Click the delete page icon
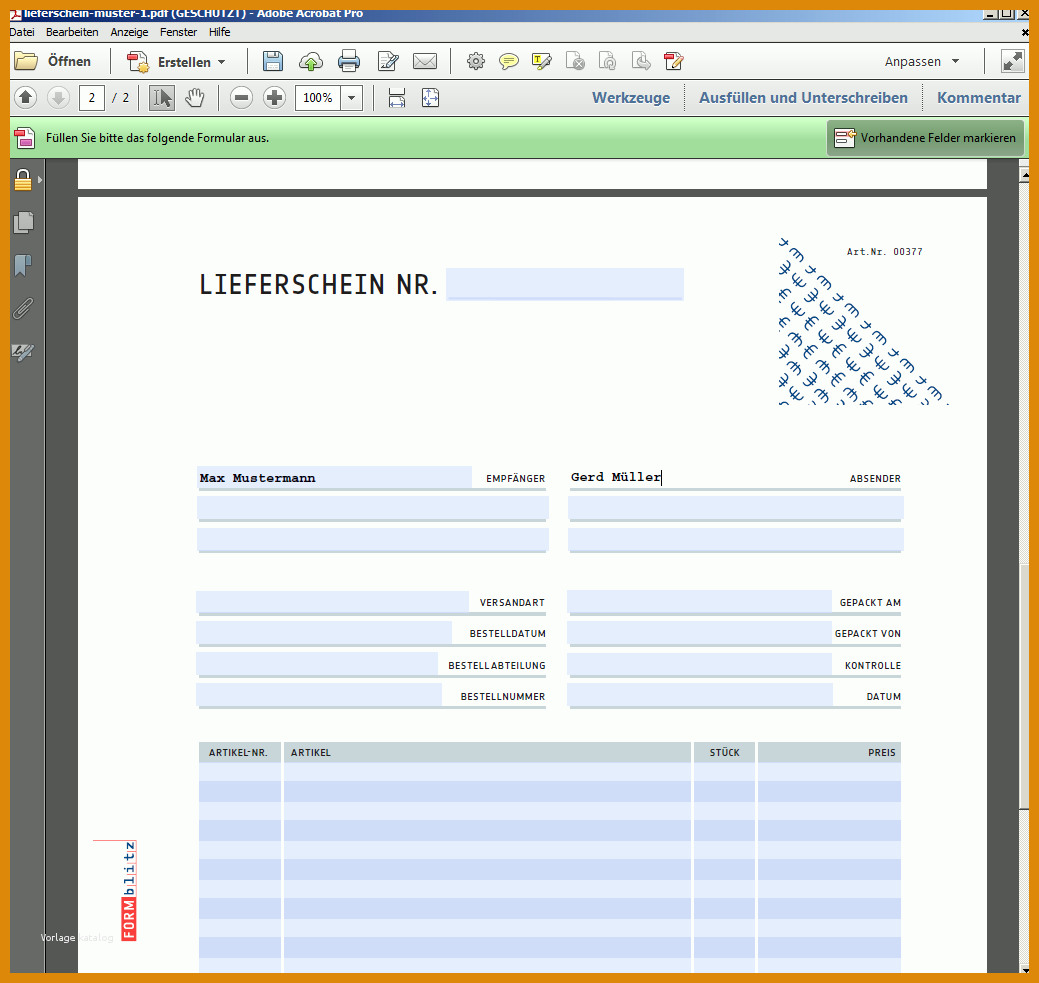The height and width of the screenshot is (983, 1039). coord(574,61)
